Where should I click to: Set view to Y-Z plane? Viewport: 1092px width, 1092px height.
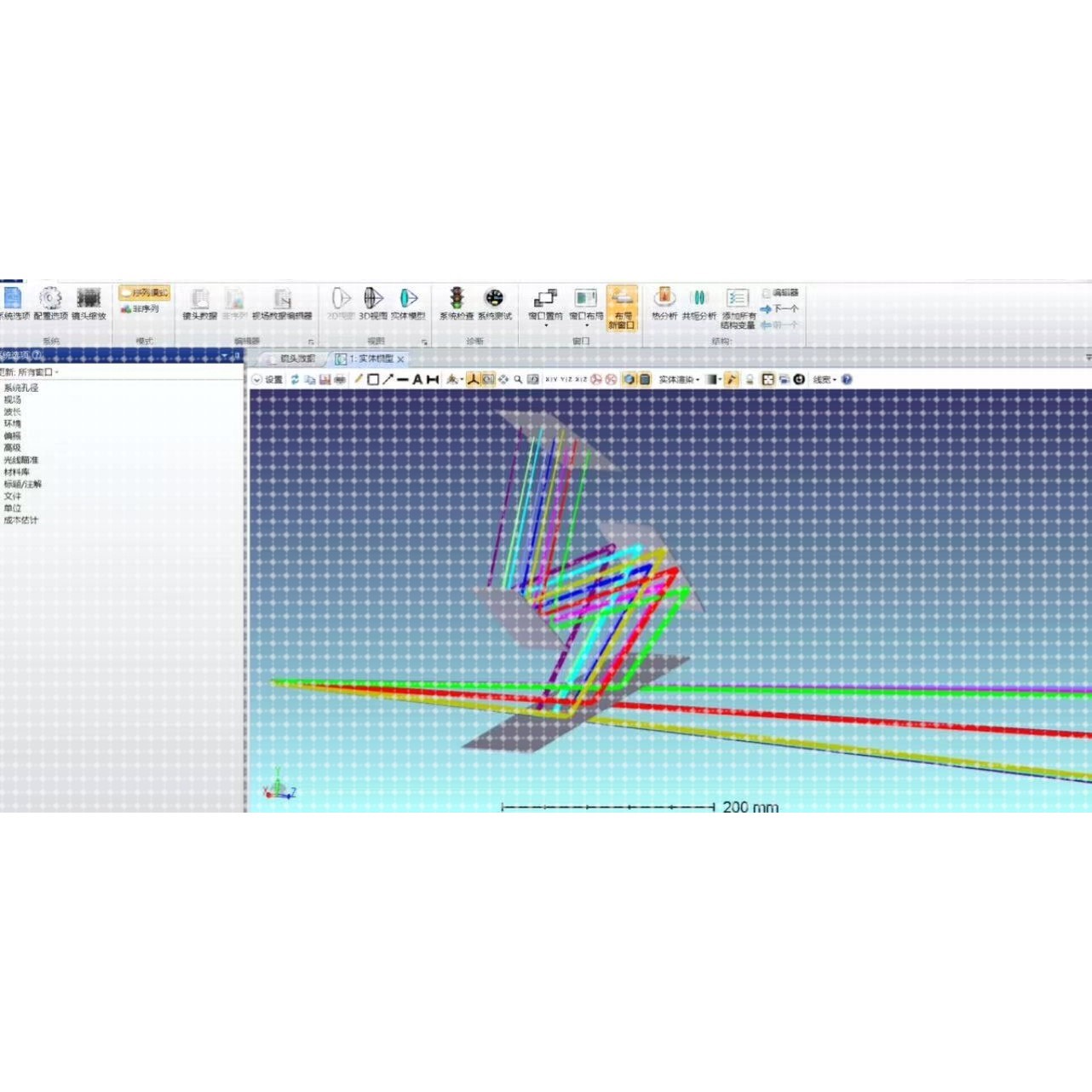[566, 380]
